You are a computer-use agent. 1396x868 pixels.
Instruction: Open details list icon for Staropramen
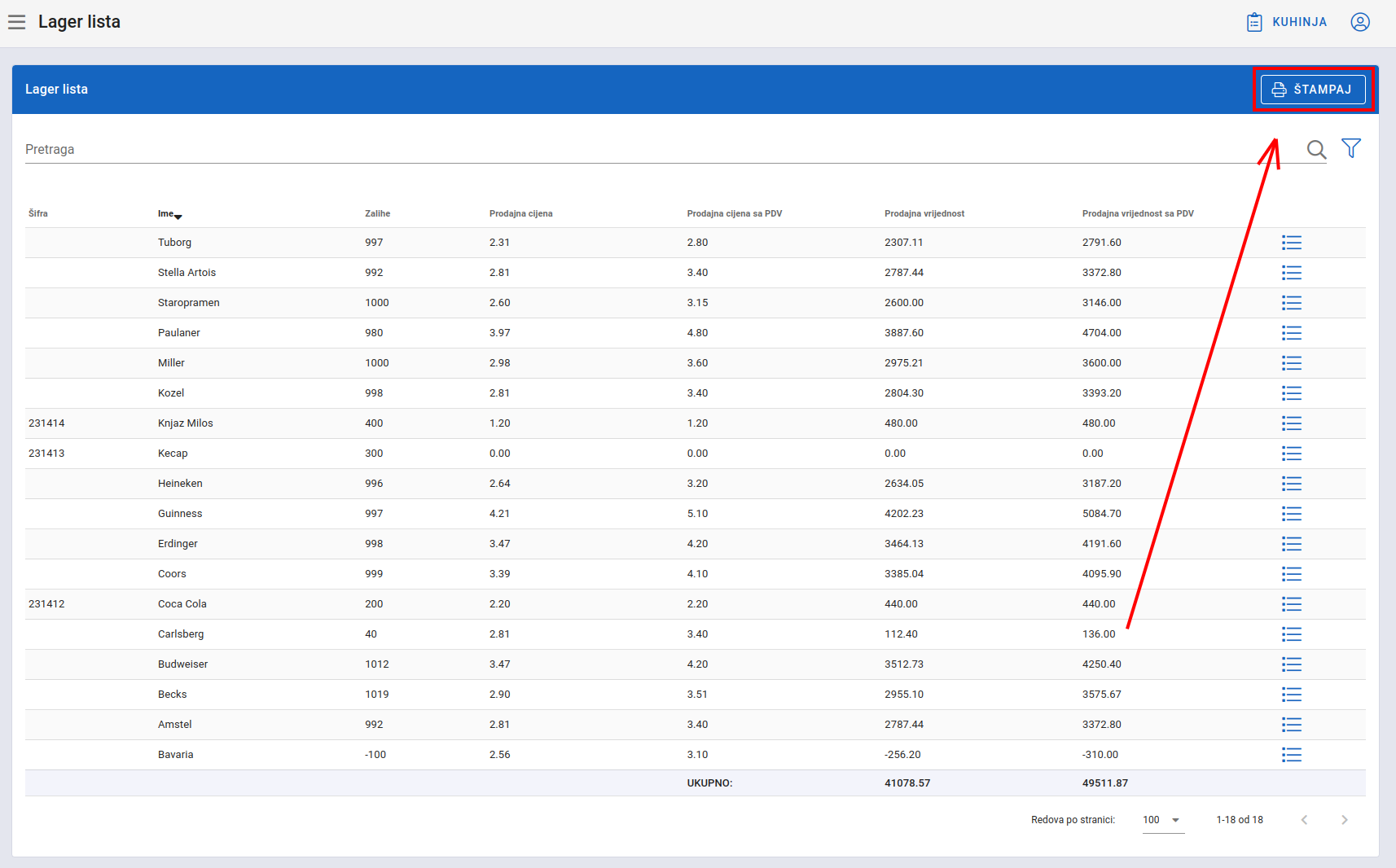click(x=1292, y=303)
